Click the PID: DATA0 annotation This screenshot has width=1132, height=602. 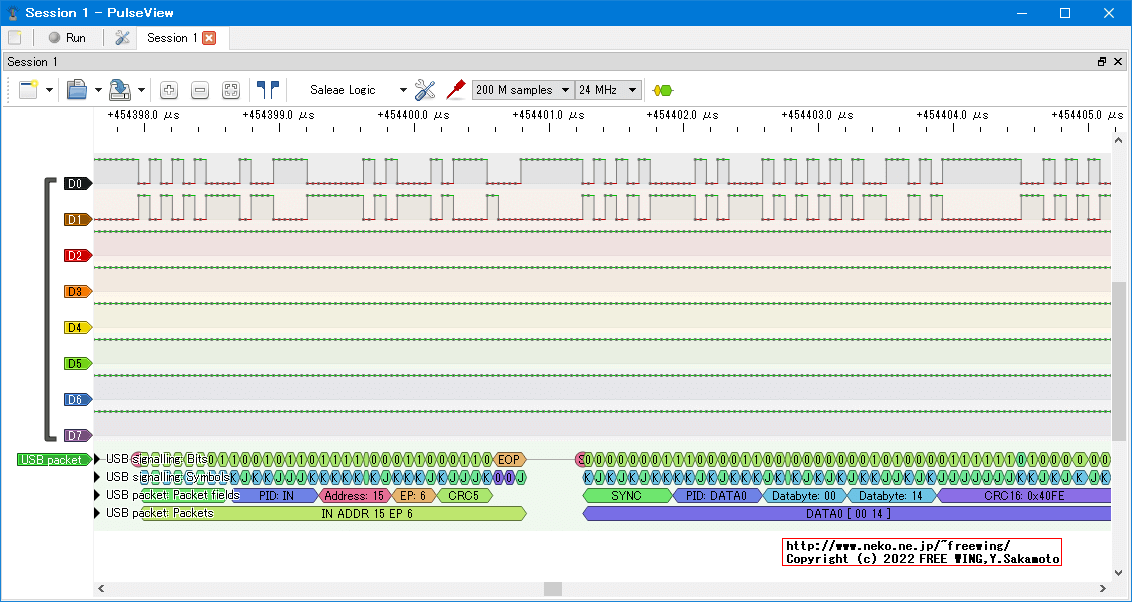click(x=717, y=496)
